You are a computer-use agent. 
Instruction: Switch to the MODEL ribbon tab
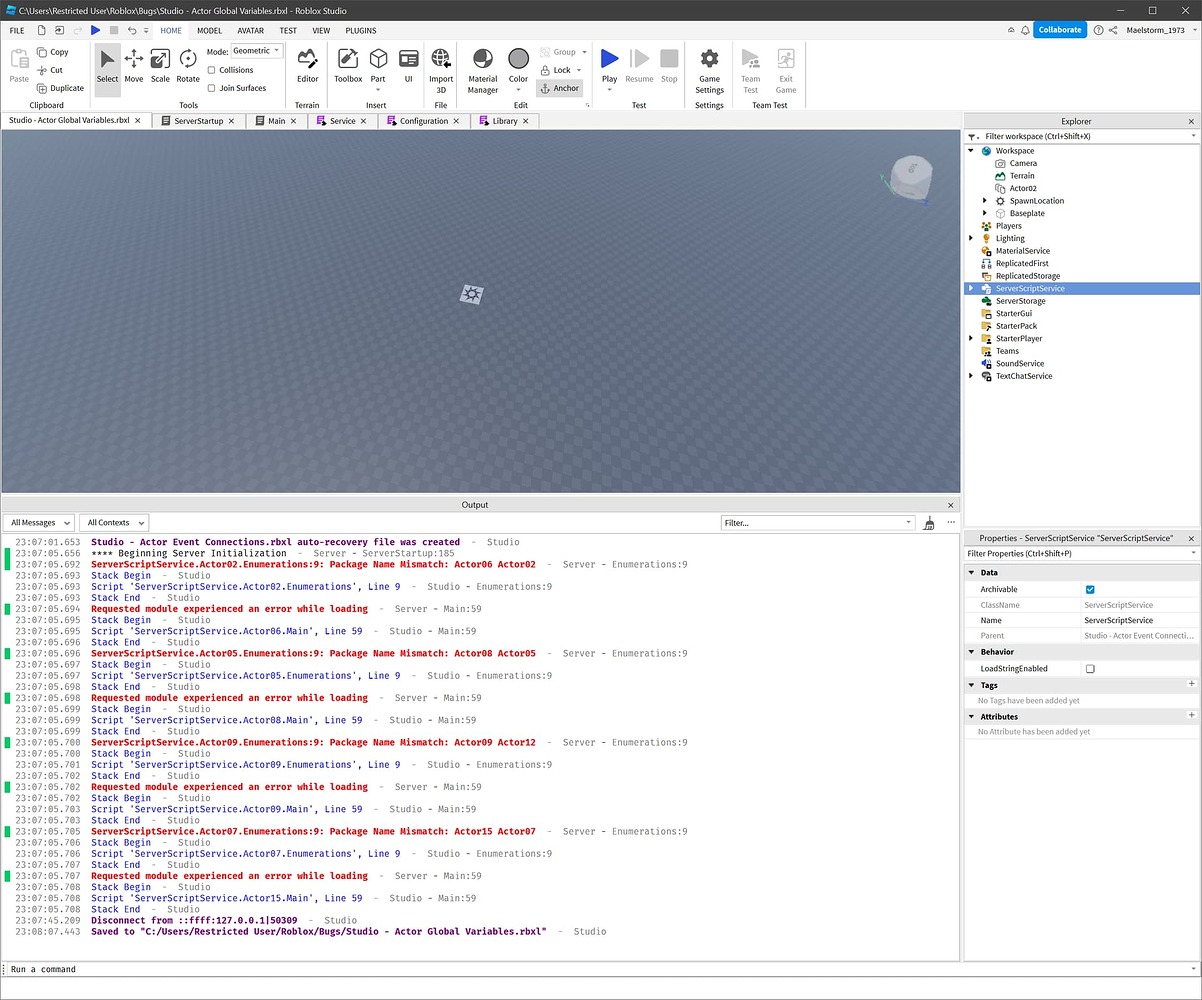[x=209, y=30]
